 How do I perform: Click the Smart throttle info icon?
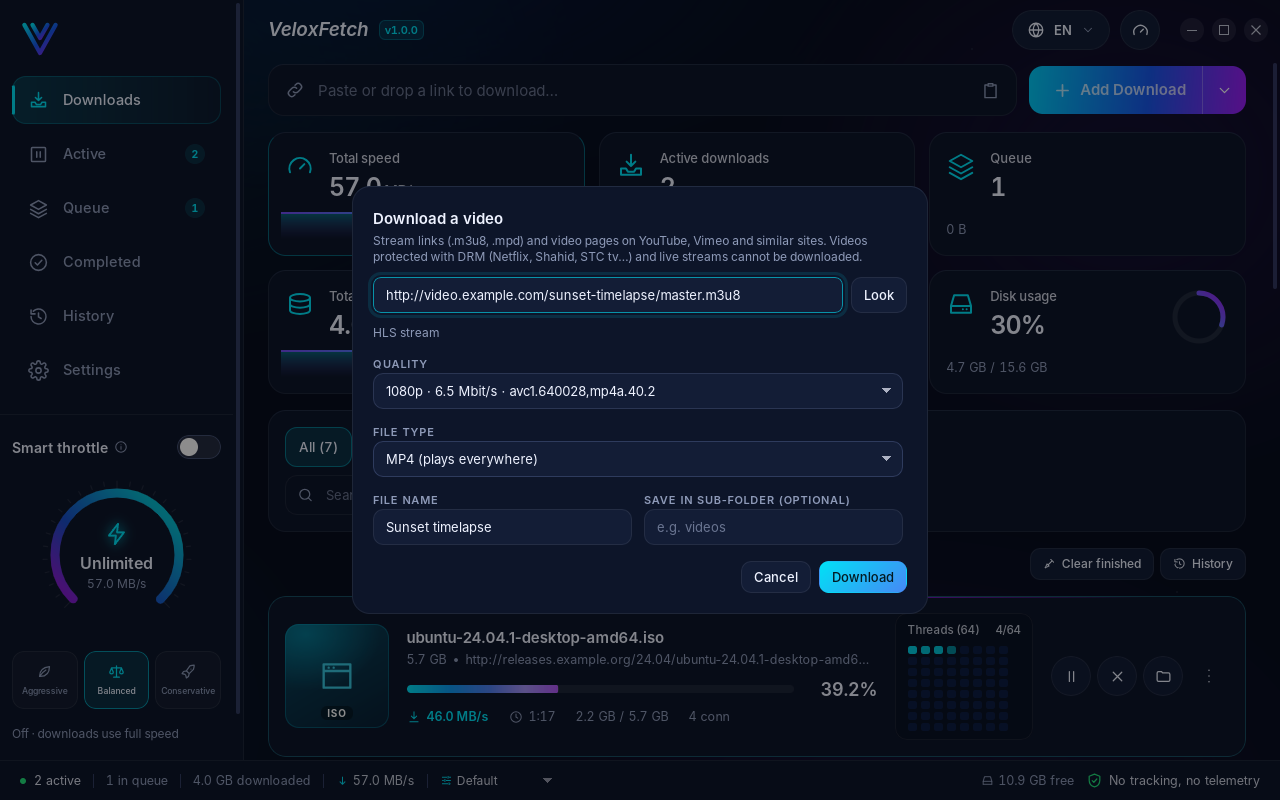point(121,447)
